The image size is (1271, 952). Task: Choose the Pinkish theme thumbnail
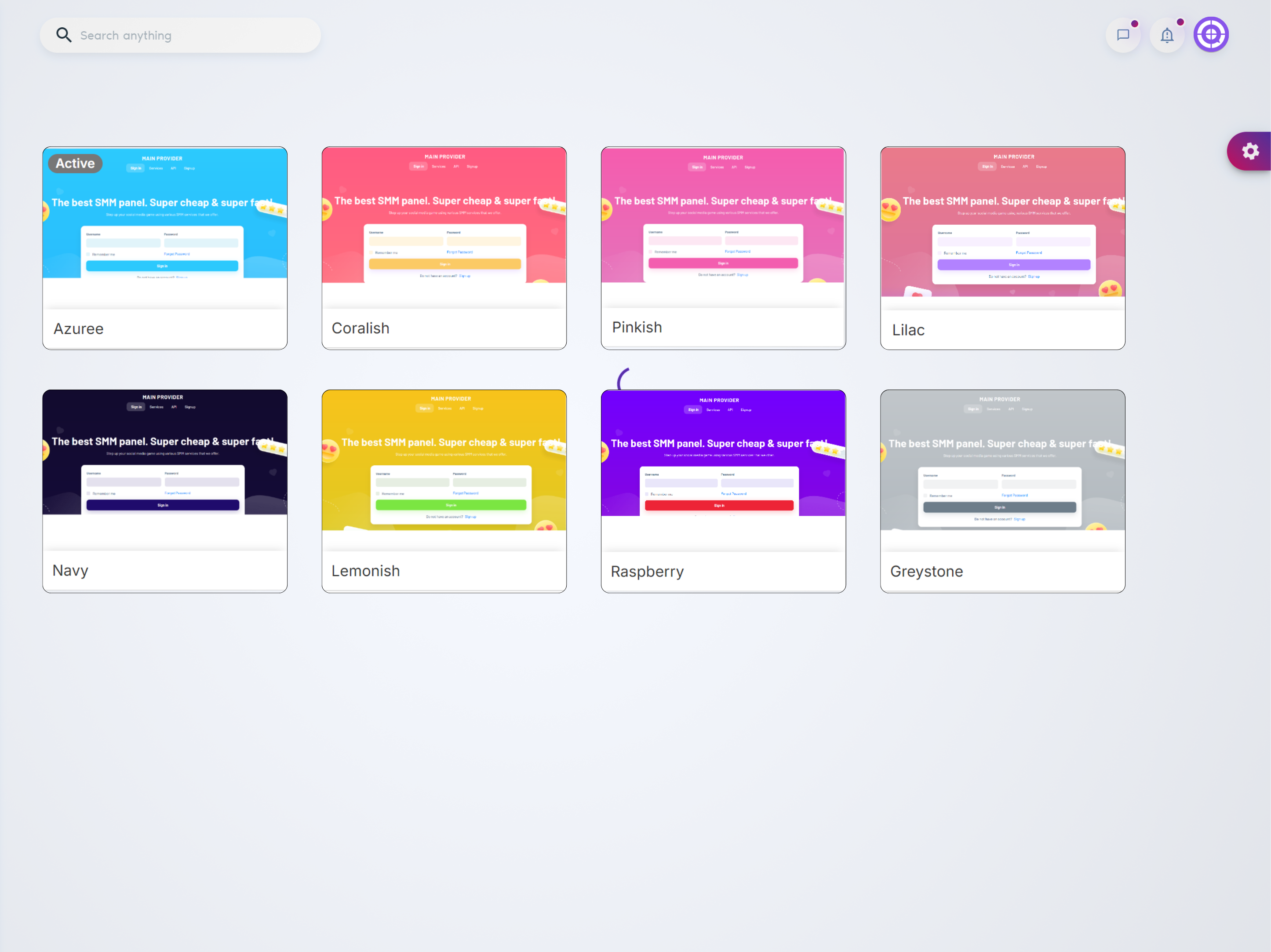[723, 230]
